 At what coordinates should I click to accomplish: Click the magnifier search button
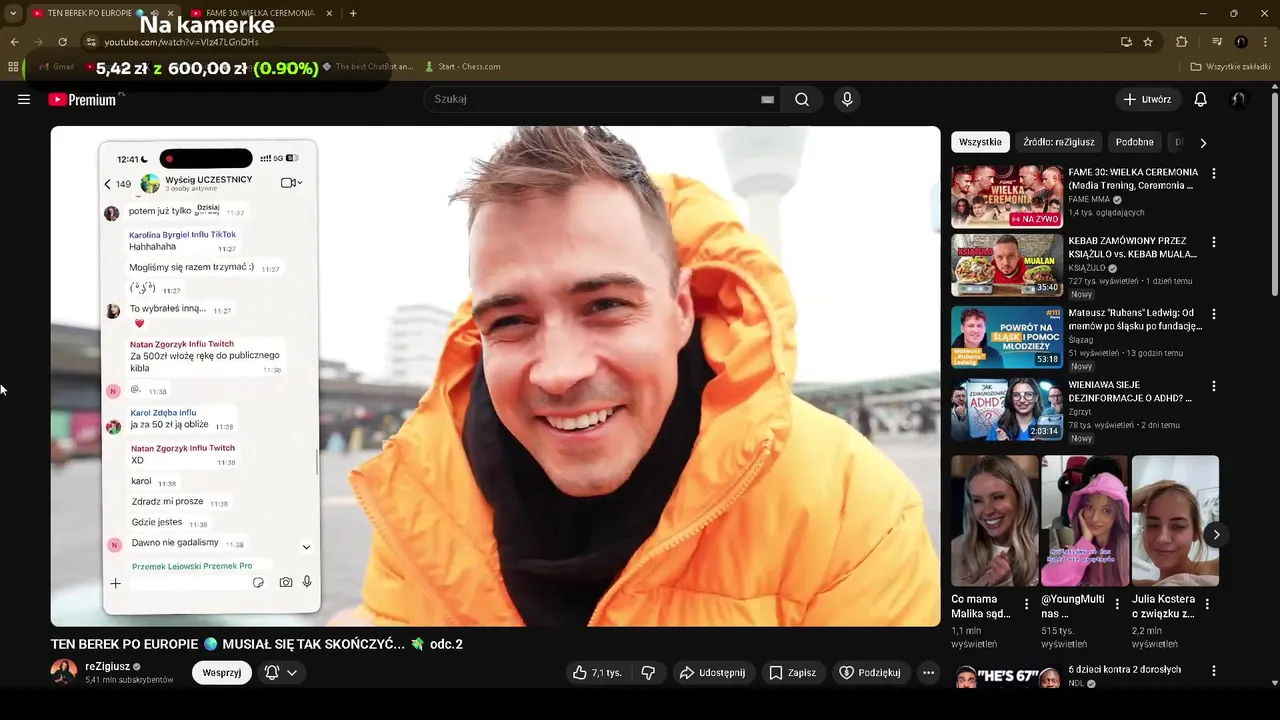coord(802,99)
